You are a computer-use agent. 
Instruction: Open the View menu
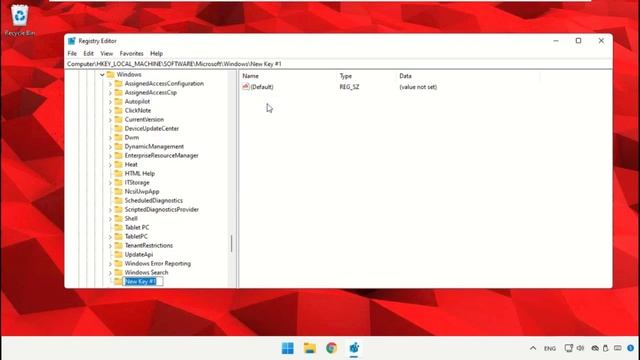click(x=107, y=53)
